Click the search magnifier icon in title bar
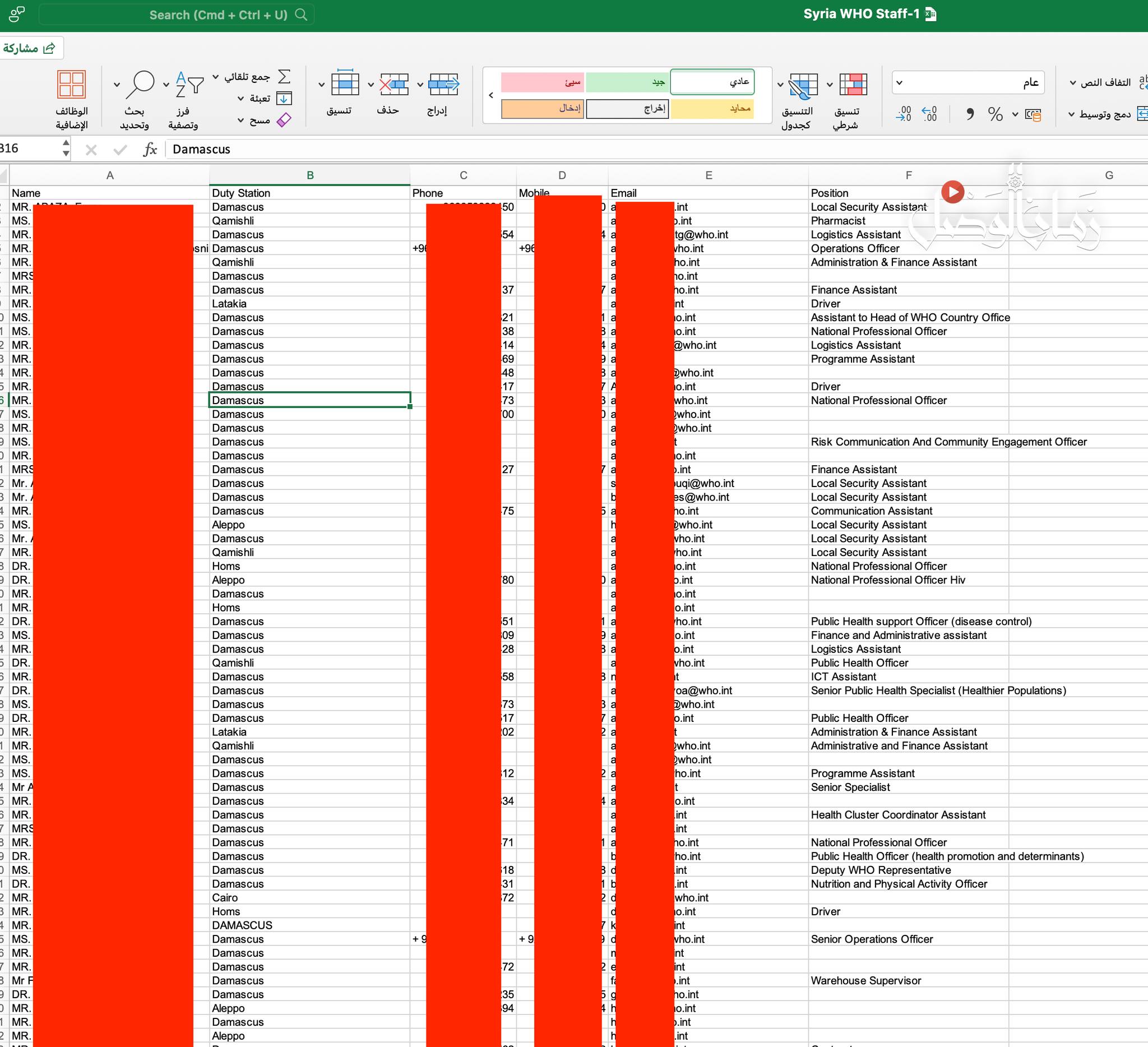The width and height of the screenshot is (1148, 1047). [x=301, y=15]
